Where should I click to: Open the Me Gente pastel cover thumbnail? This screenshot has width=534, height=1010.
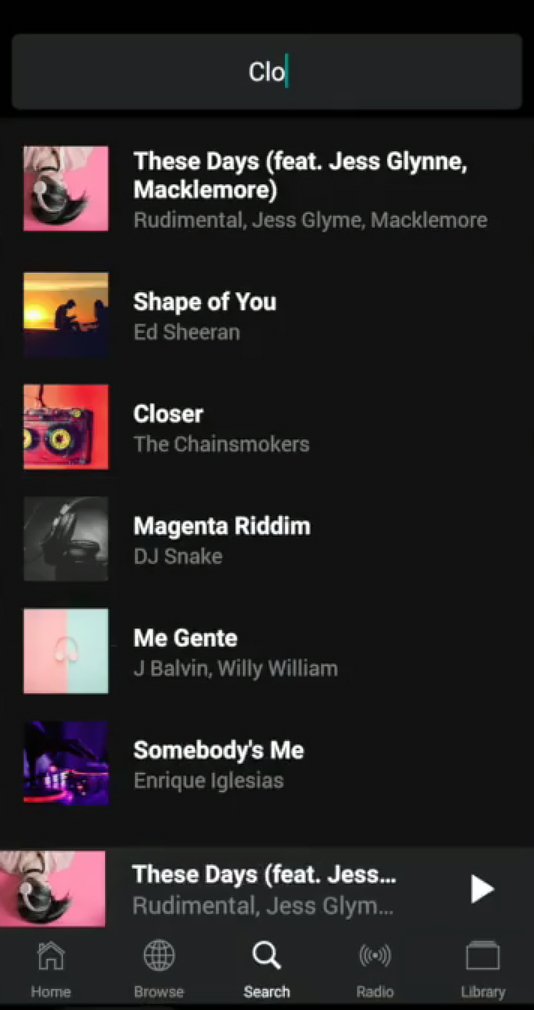click(x=66, y=651)
